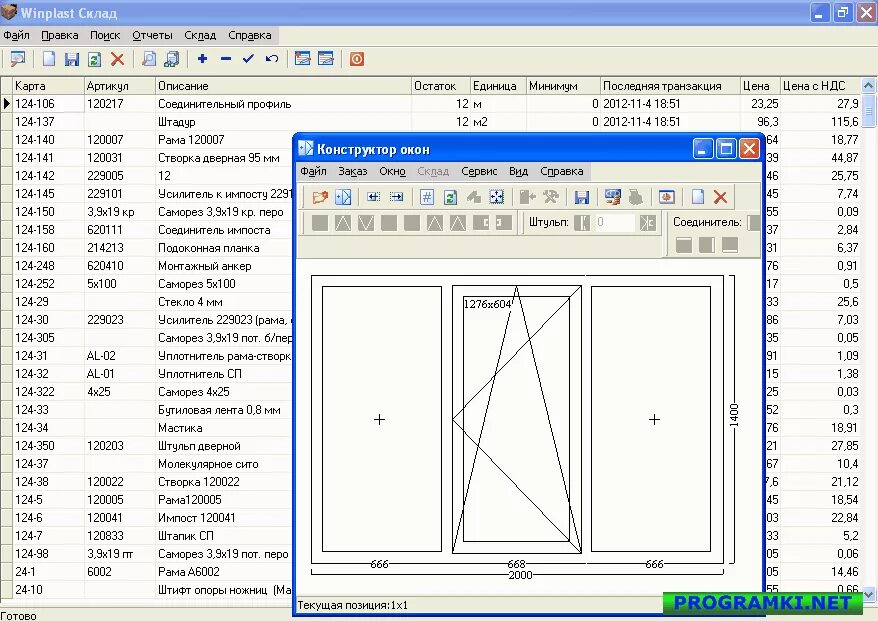
Task: Open the Отчеты menu in Winplast Склад
Action: pyautogui.click(x=152, y=35)
